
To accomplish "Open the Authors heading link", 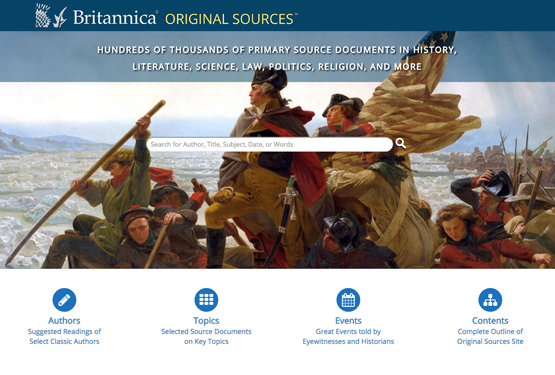I will tap(64, 320).
